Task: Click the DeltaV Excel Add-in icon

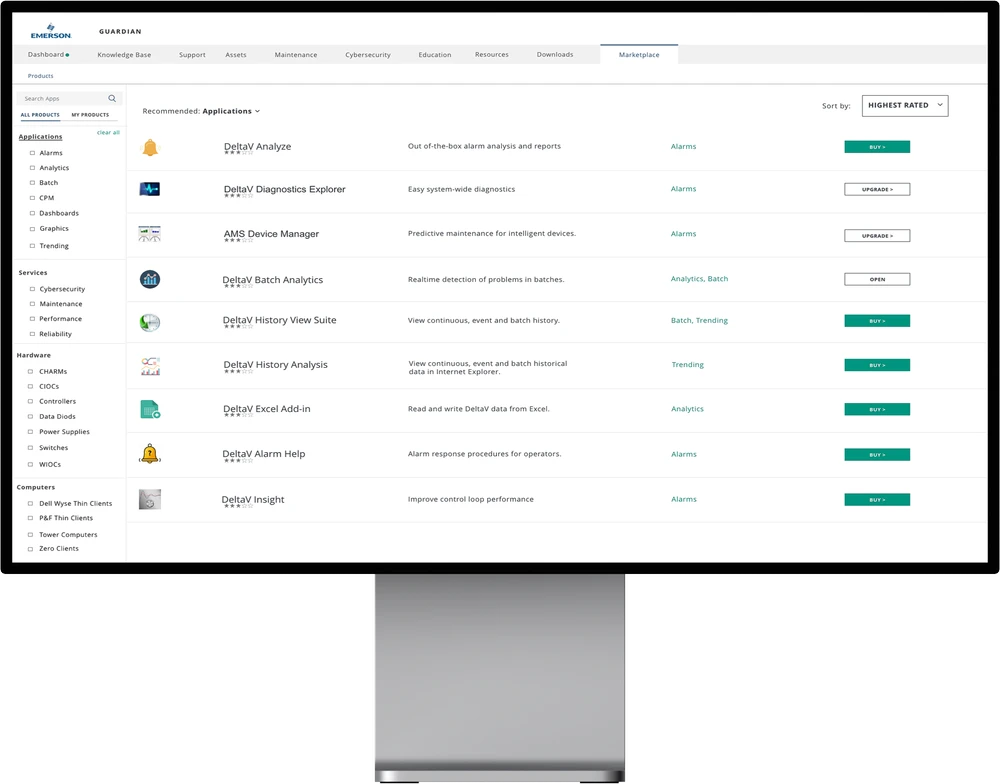Action: (150, 410)
